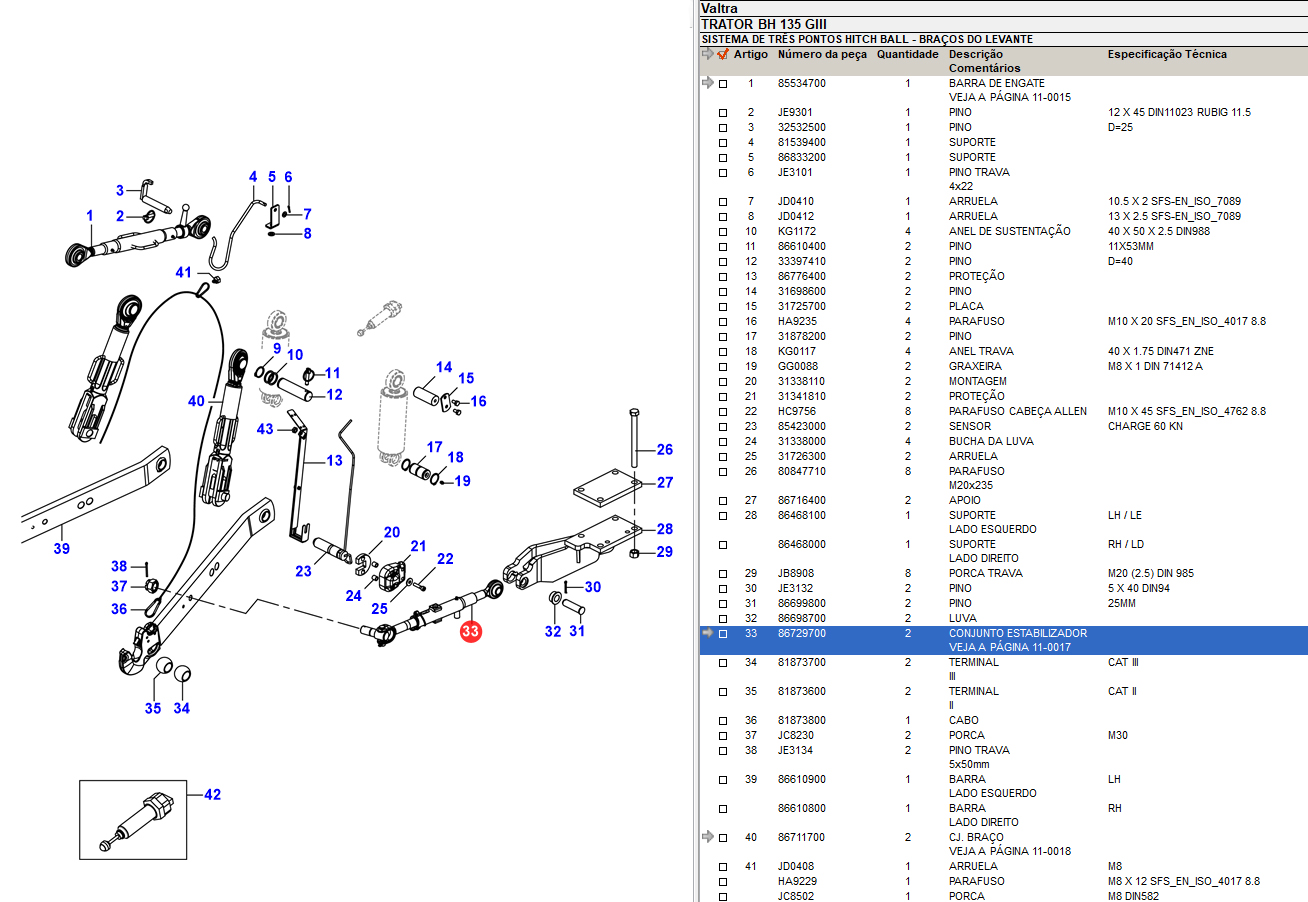This screenshot has height=902, width=1308.
Task: Enable the checkbox for part 86468000 SUPORTE
Action: 723,545
